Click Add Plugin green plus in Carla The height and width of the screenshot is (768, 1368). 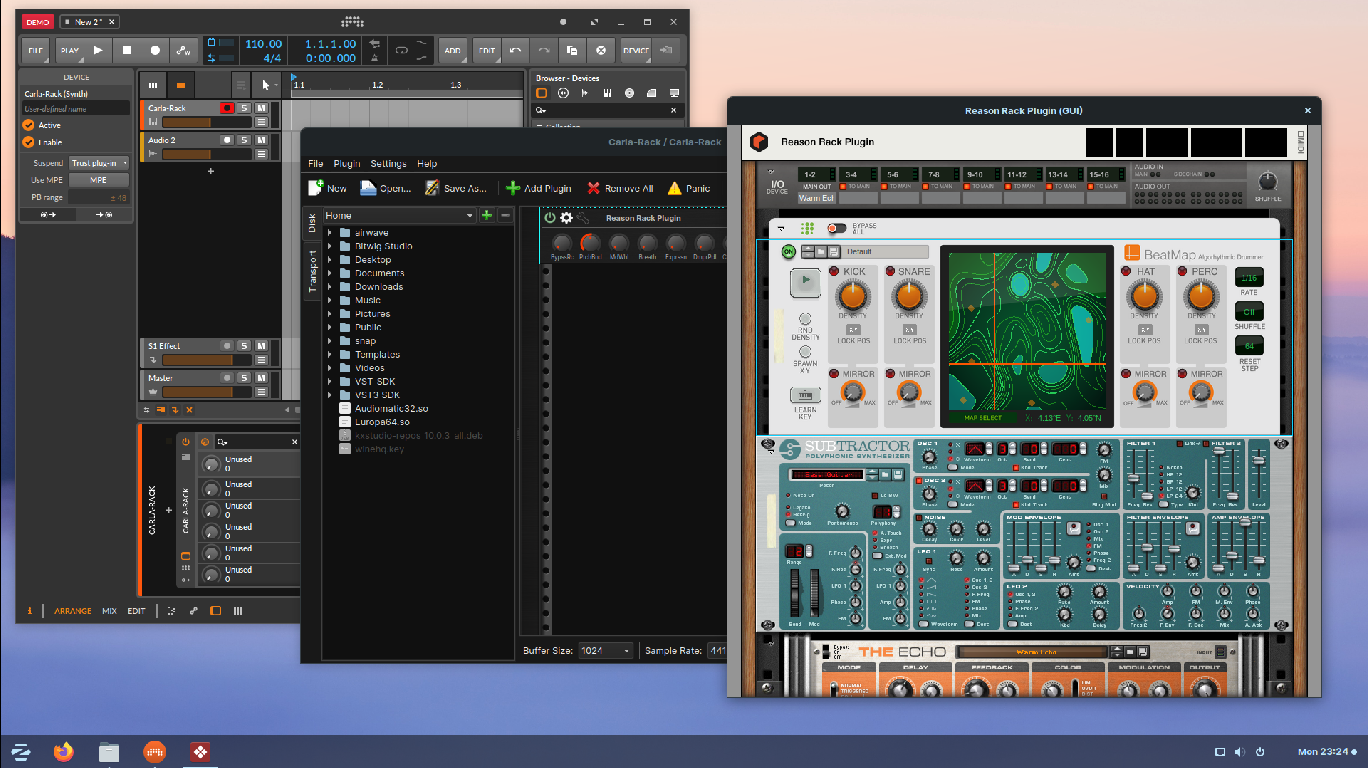(x=513, y=188)
